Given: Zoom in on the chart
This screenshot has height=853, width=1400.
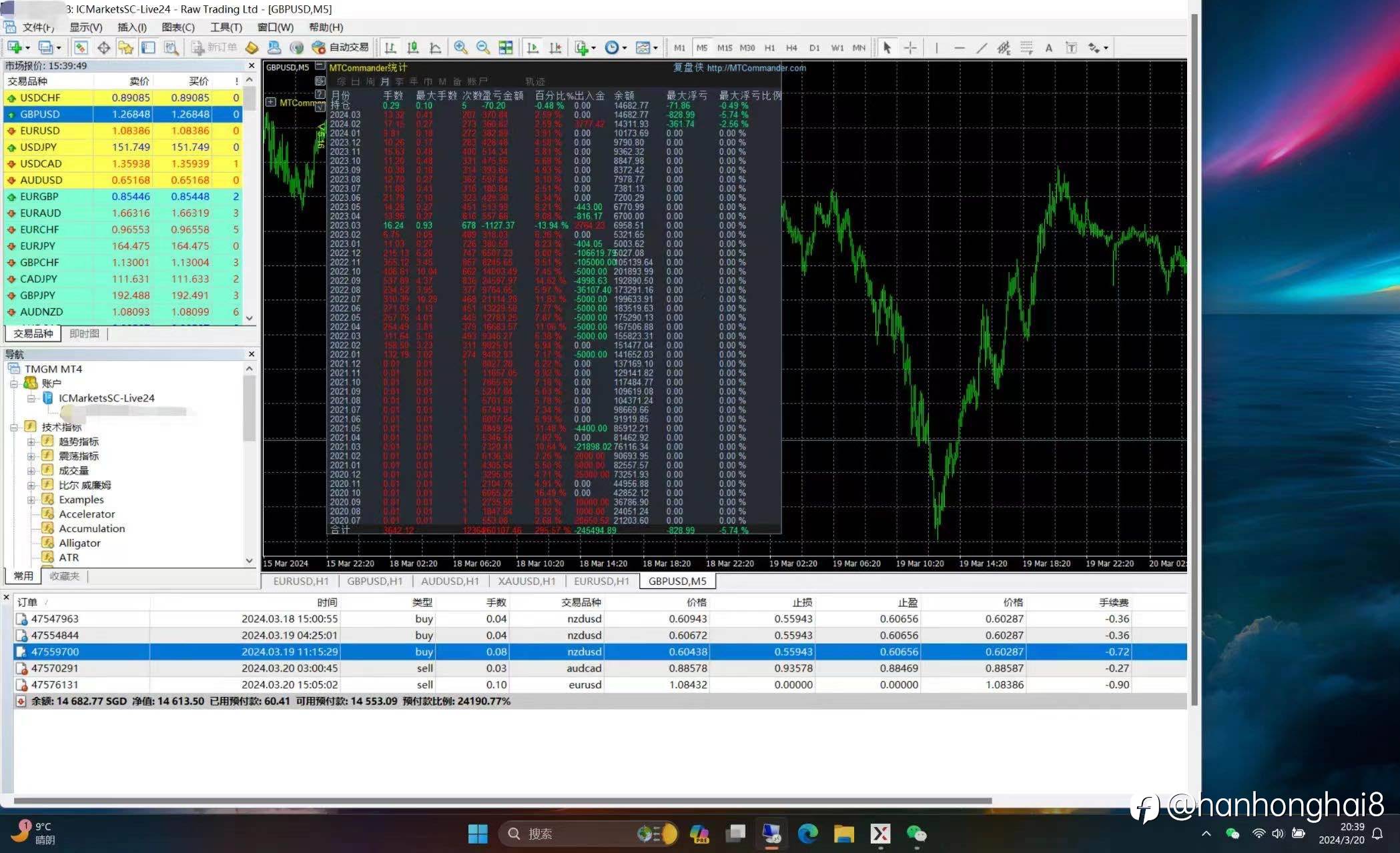Looking at the screenshot, I should [x=460, y=47].
